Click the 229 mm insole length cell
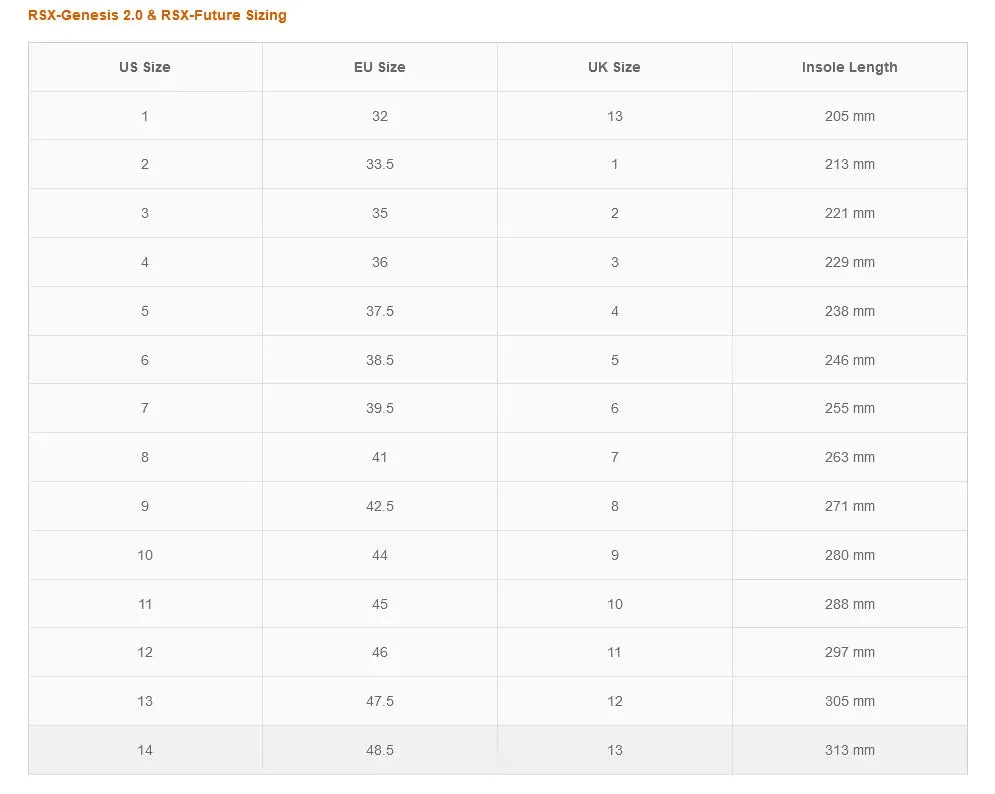 (850, 262)
